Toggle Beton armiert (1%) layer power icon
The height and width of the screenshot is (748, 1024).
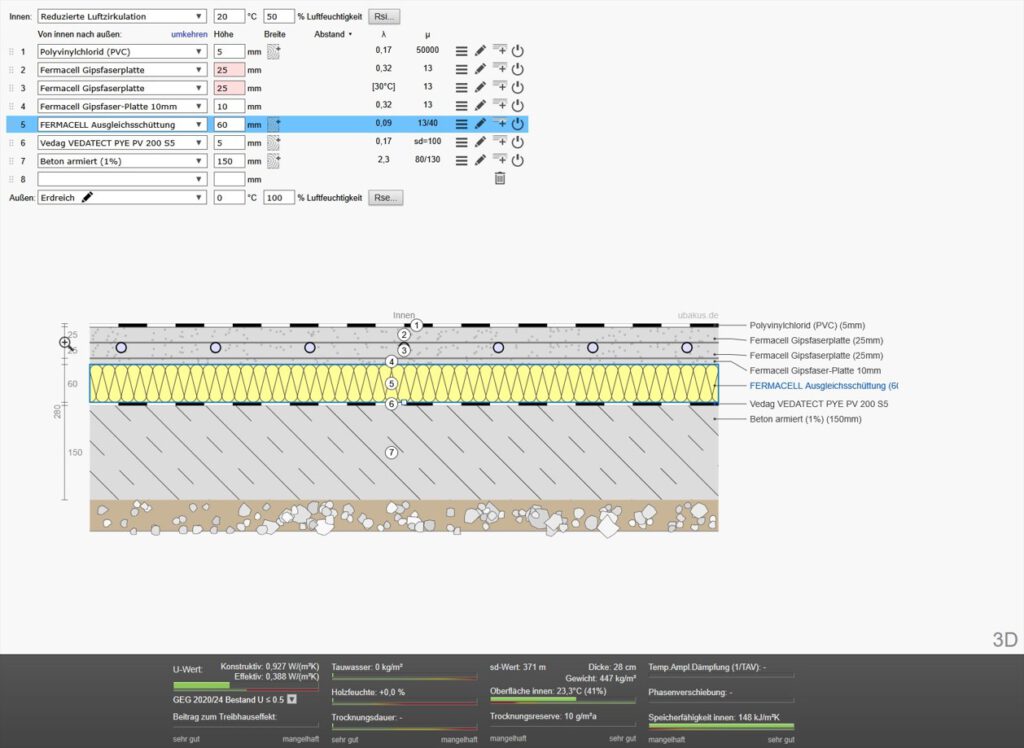(518, 161)
